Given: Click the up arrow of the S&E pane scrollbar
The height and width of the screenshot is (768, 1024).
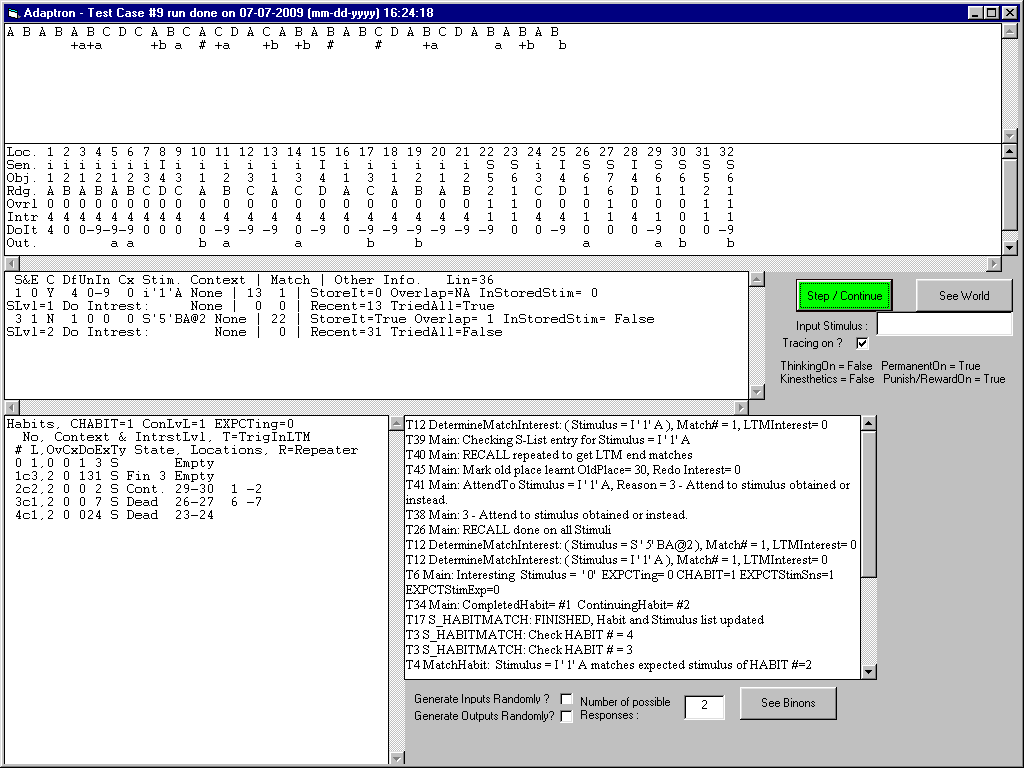Looking at the screenshot, I should pyautogui.click(x=756, y=280).
